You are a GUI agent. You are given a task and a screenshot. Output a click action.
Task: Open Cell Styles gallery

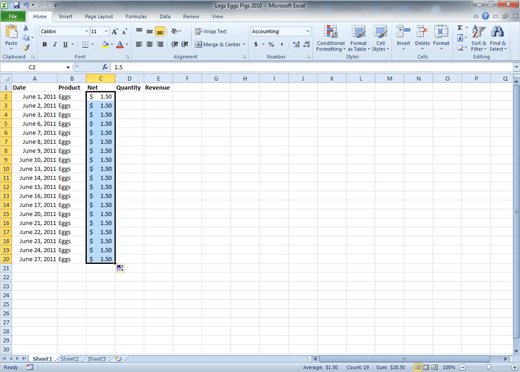[x=380, y=38]
